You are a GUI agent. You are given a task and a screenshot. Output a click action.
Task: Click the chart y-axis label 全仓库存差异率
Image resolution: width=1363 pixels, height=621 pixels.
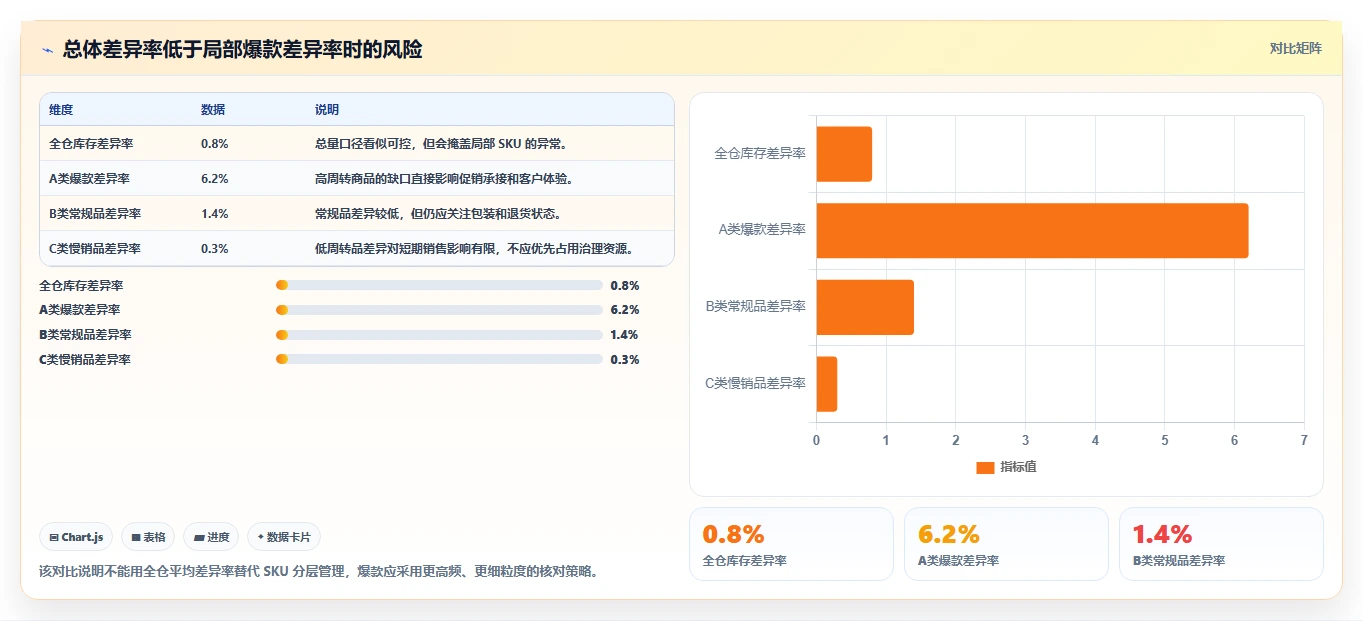760,154
